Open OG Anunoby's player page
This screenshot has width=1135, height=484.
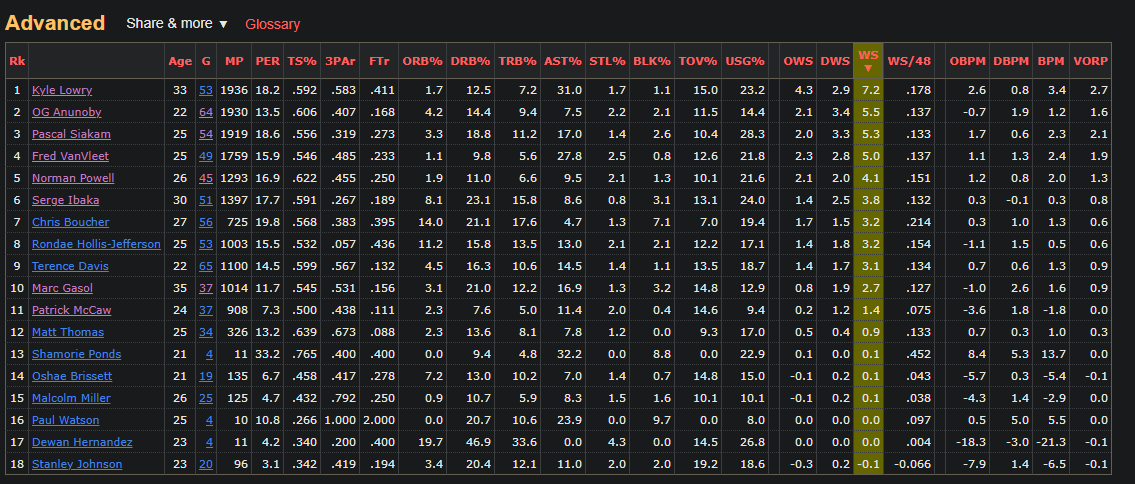(x=67, y=112)
